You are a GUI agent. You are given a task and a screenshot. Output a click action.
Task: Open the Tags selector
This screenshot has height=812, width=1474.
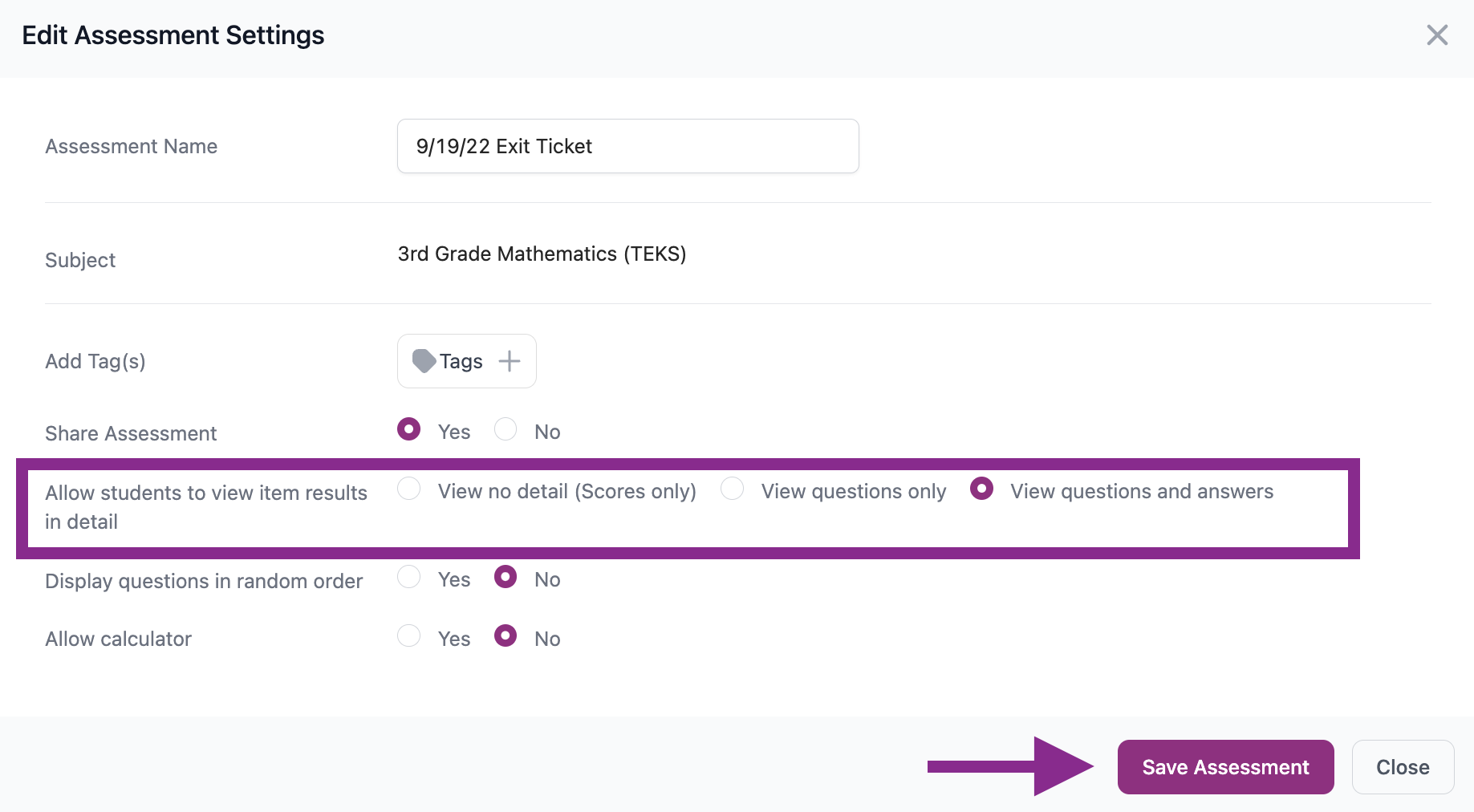(466, 361)
